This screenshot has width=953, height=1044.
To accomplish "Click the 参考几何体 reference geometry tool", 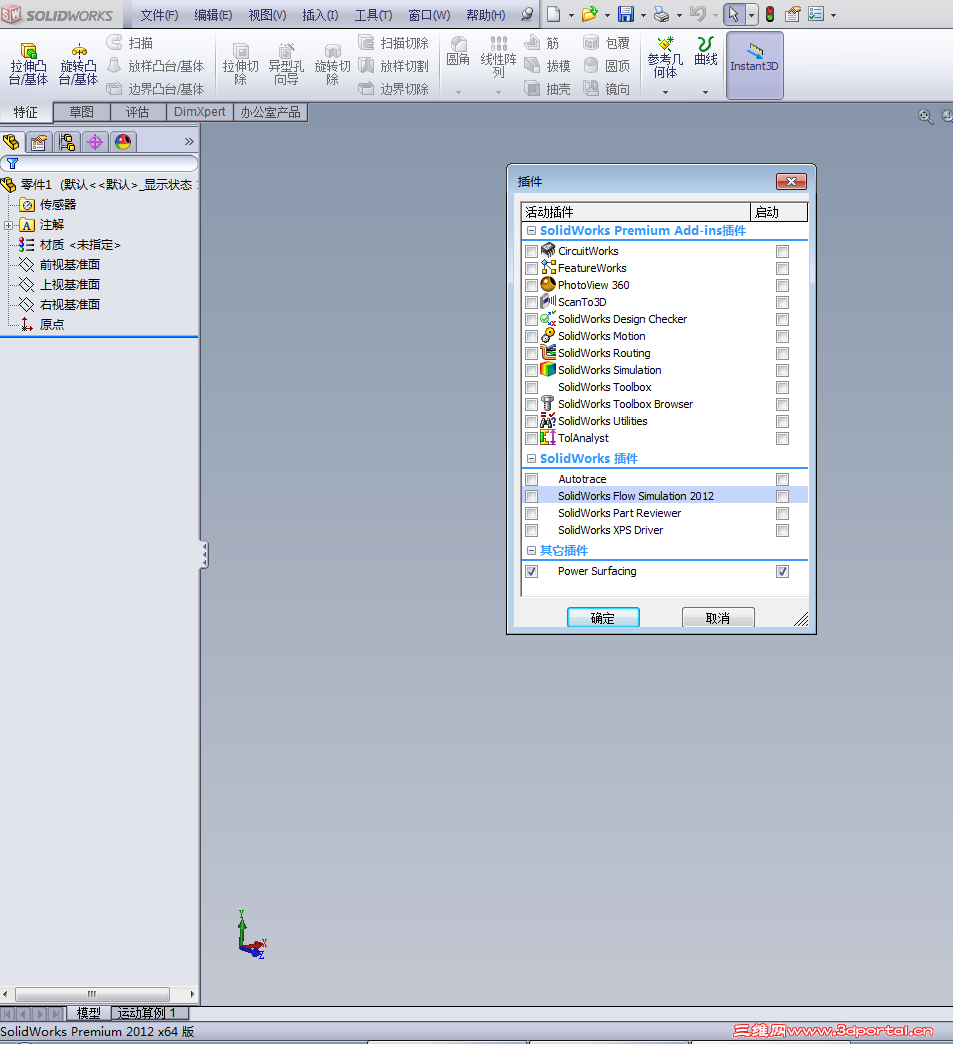I will pyautogui.click(x=665, y=58).
